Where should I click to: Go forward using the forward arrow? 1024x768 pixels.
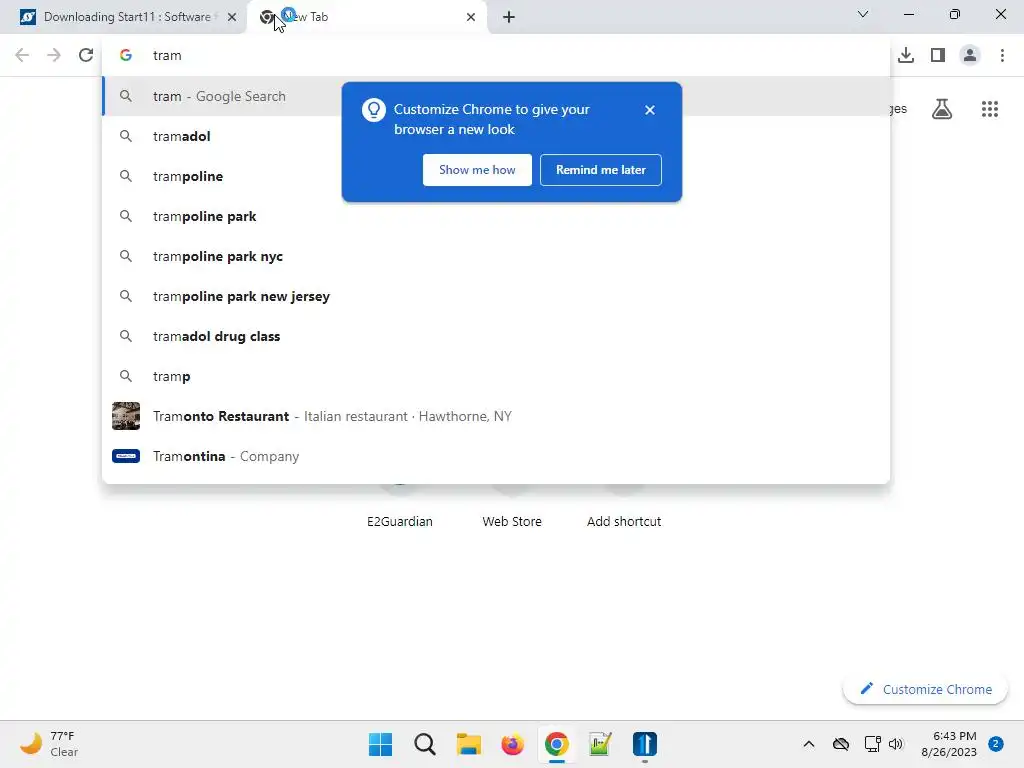(x=54, y=56)
